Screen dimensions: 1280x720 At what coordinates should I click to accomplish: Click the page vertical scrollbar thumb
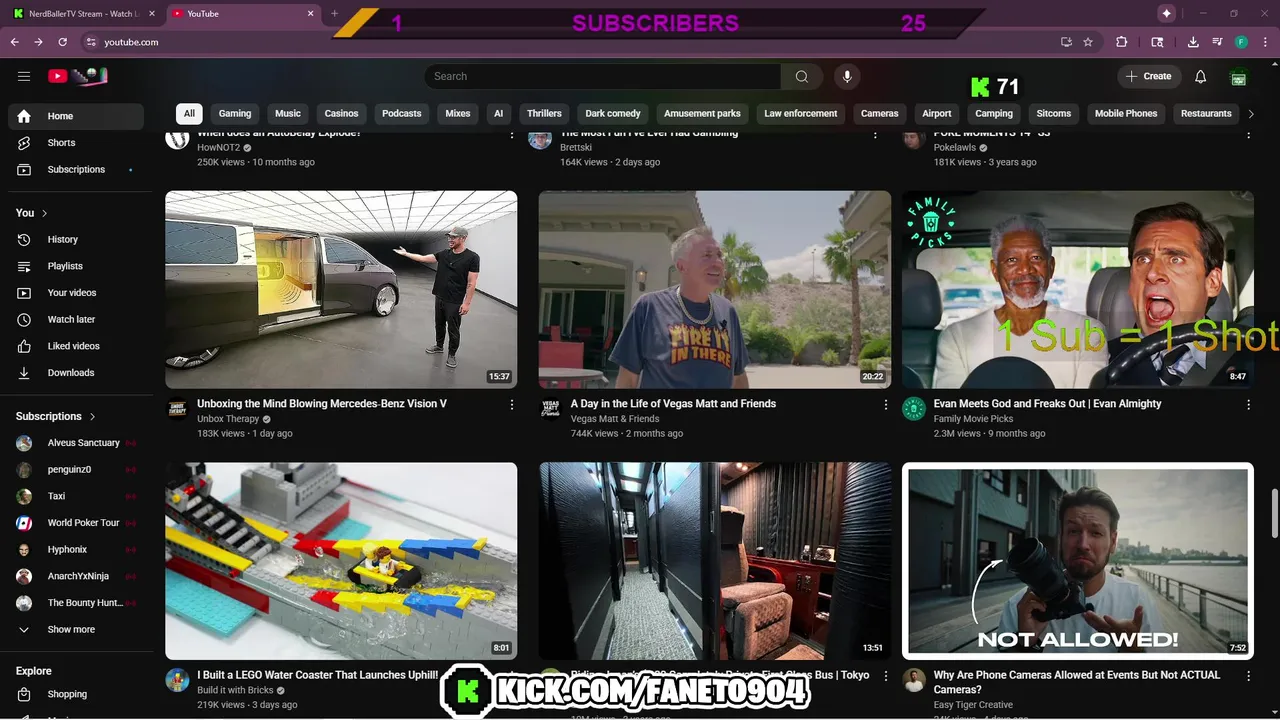click(x=1274, y=514)
